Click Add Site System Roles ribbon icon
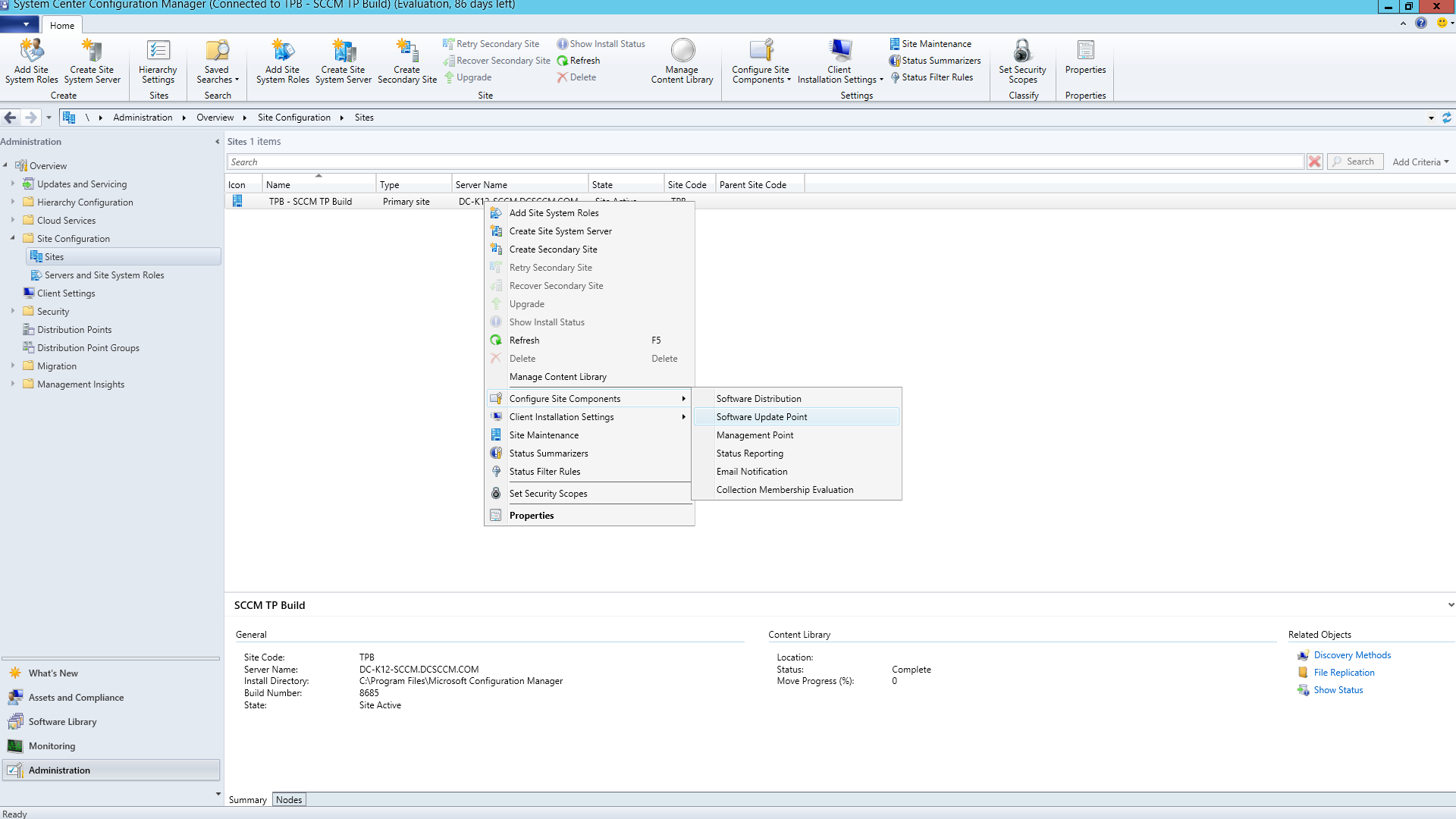This screenshot has height=819, width=1456. 31,52
